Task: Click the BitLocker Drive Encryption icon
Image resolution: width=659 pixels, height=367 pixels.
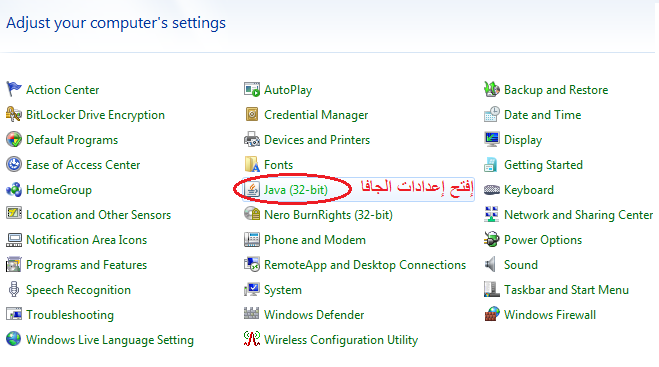Action: (x=14, y=114)
